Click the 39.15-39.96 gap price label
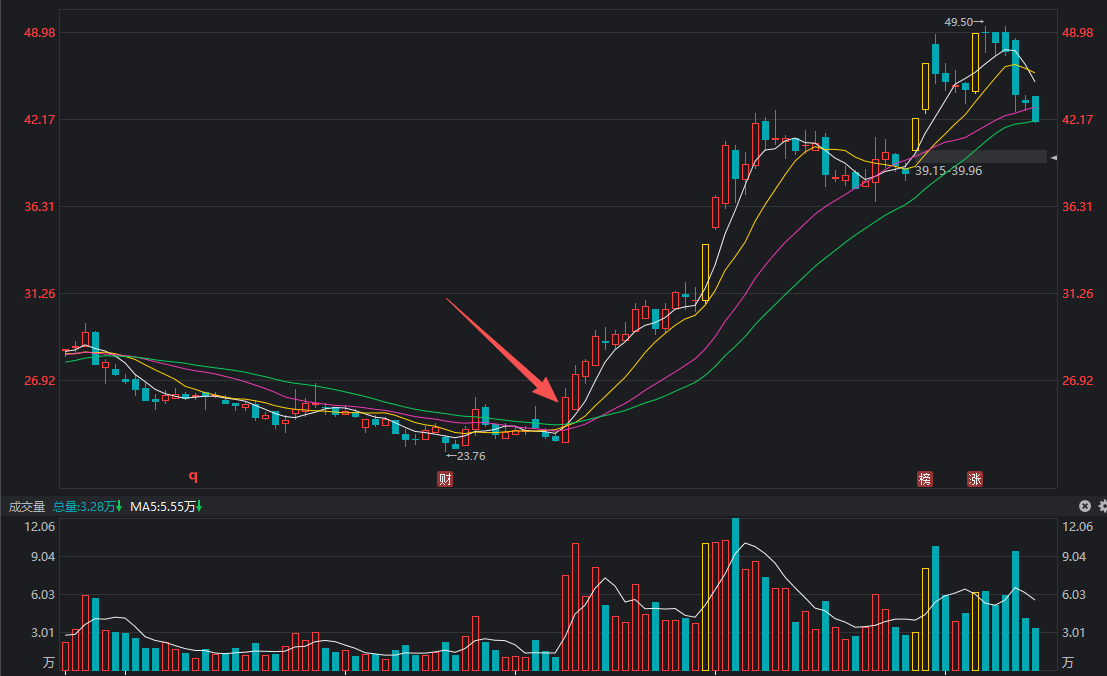The width and height of the screenshot is (1107, 676). tap(948, 171)
